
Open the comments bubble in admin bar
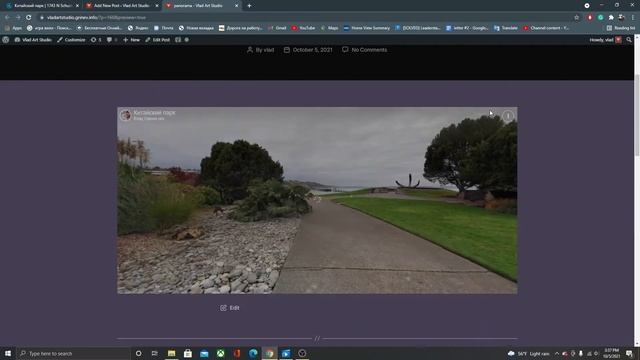point(111,40)
